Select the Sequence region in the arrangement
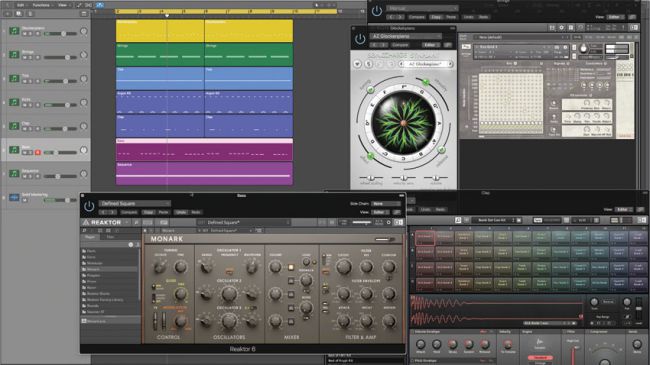The width and height of the screenshot is (650, 365). point(204,173)
